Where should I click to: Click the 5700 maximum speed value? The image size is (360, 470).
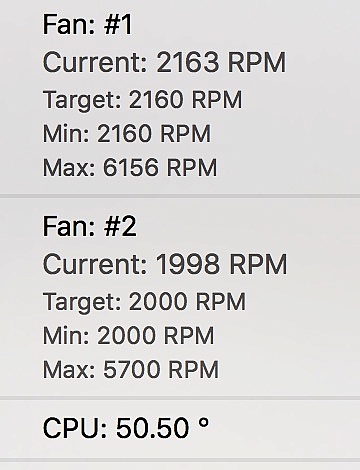point(131,369)
